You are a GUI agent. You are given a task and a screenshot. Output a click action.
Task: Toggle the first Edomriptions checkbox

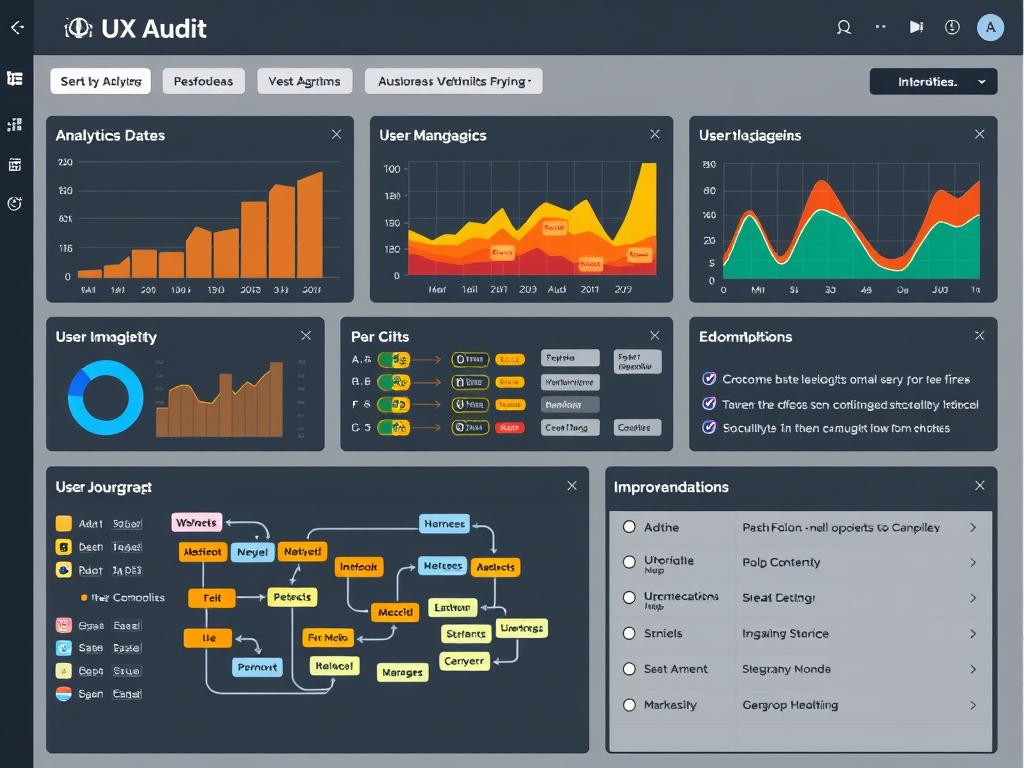[x=709, y=379]
